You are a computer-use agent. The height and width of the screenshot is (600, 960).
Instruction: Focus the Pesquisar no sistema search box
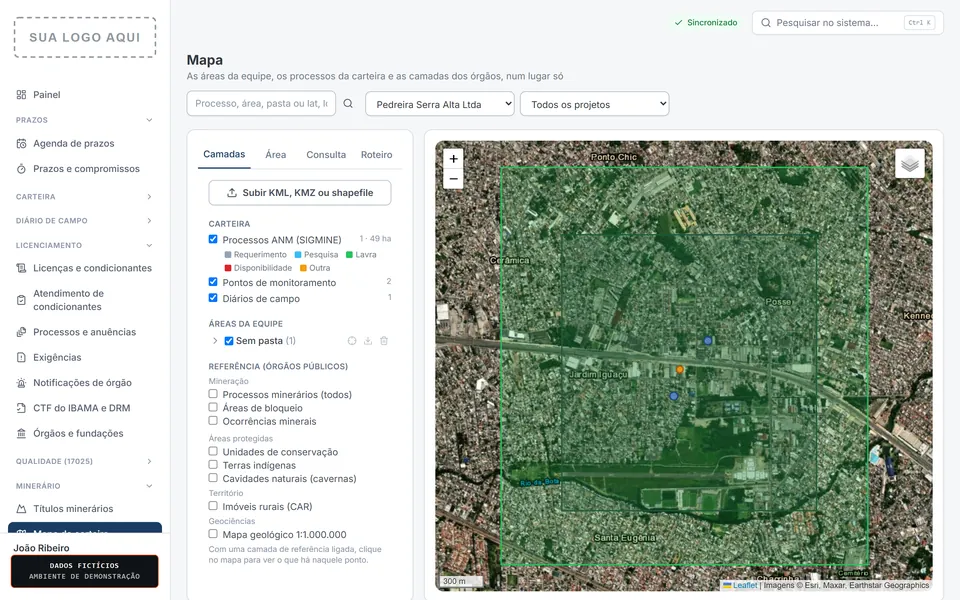pos(847,23)
